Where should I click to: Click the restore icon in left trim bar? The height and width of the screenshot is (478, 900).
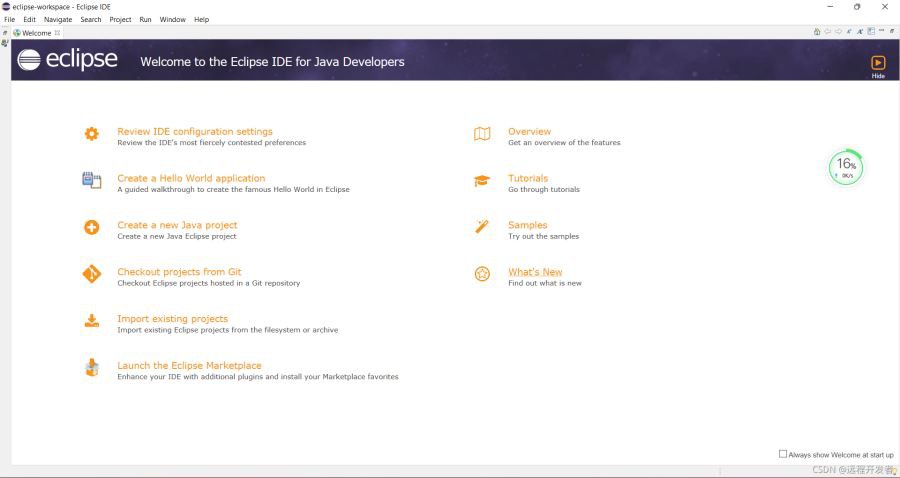coord(5,33)
